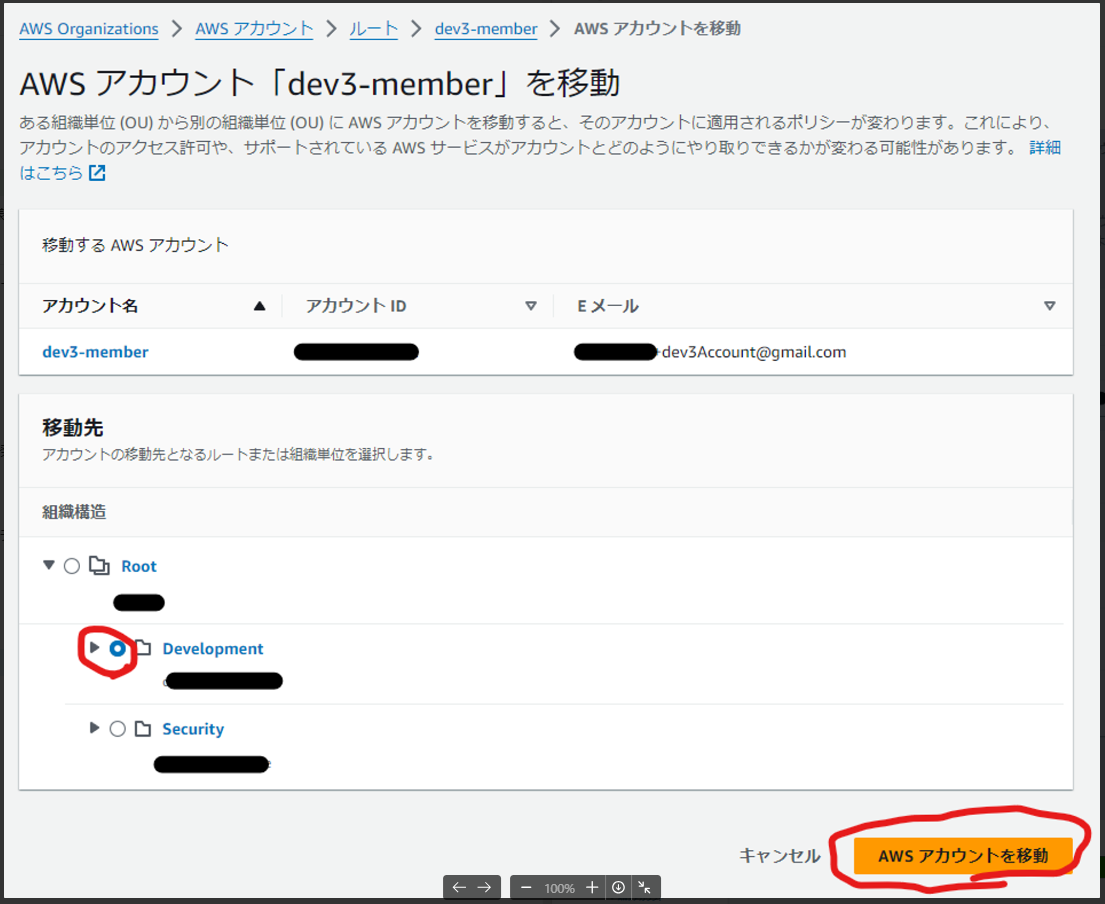Sort by アカウント名 ascending arrow

tap(259, 306)
